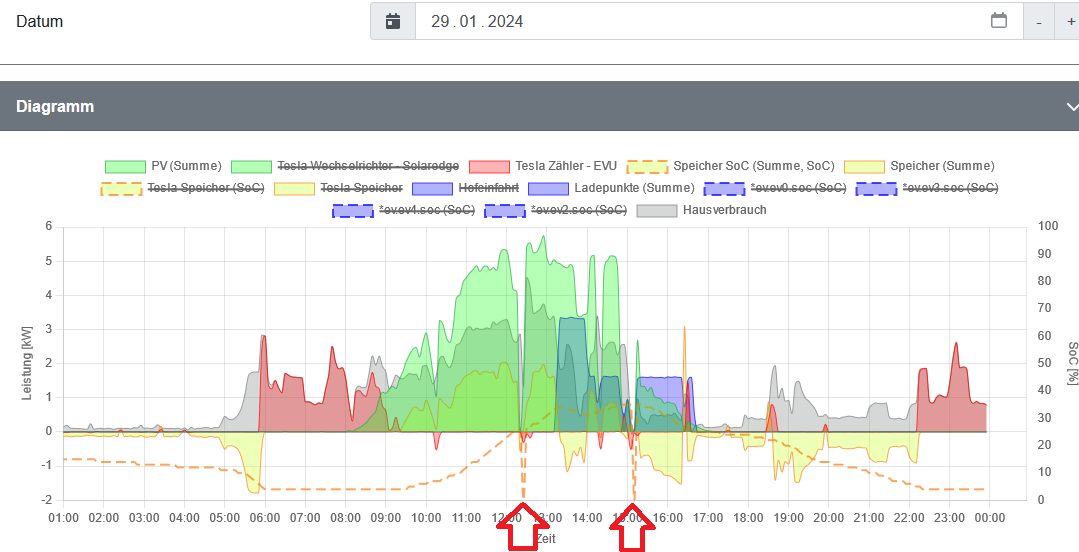Click the calendar icon left of the date
The height and width of the screenshot is (552, 1079).
click(x=393, y=21)
